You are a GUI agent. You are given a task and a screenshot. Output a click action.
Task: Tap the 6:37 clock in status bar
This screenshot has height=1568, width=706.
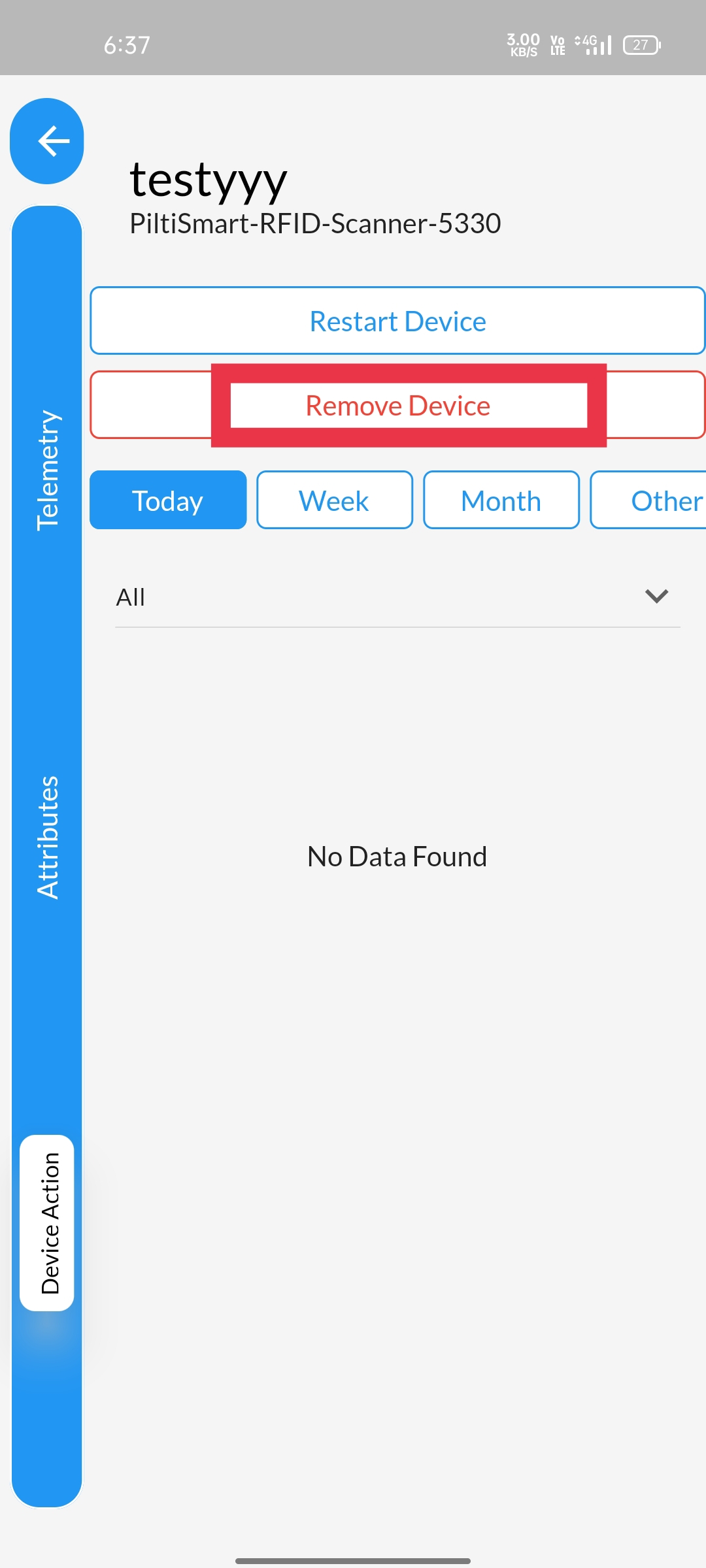[127, 45]
